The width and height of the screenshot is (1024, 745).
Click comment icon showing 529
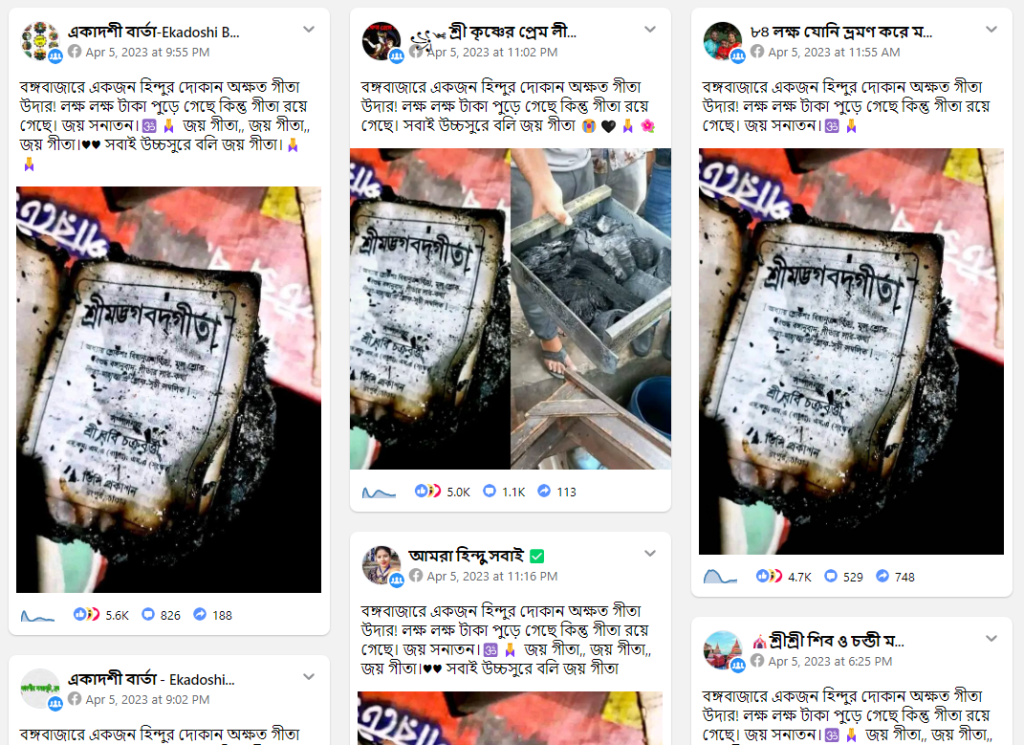[x=831, y=576]
